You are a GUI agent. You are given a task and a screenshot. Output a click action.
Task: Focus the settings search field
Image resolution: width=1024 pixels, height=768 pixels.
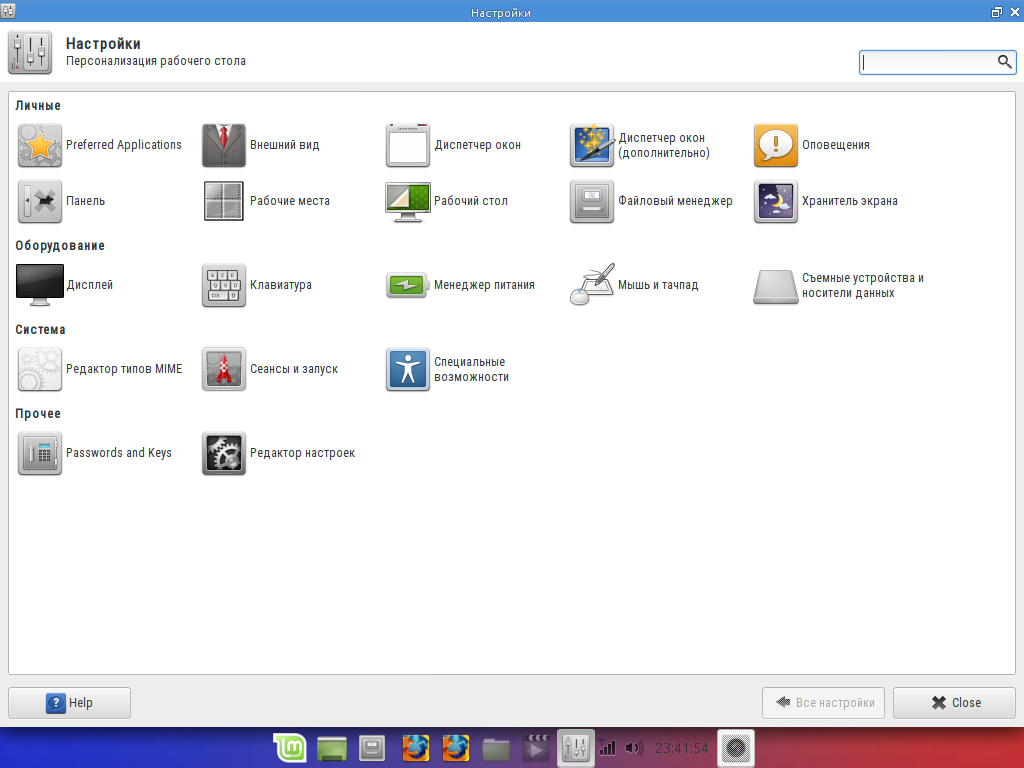(x=926, y=62)
